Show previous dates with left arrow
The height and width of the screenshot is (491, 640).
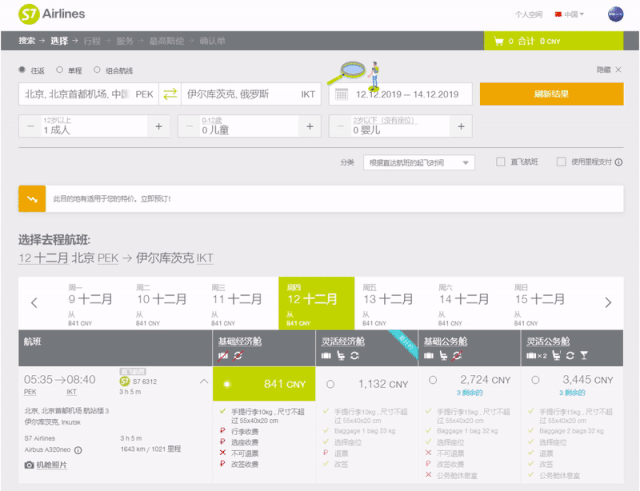point(34,302)
